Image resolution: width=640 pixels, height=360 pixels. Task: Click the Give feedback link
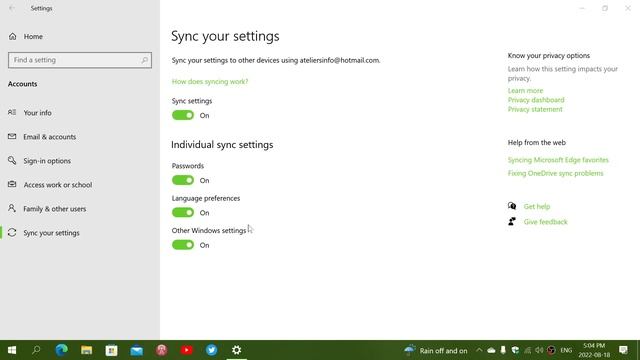(545, 222)
